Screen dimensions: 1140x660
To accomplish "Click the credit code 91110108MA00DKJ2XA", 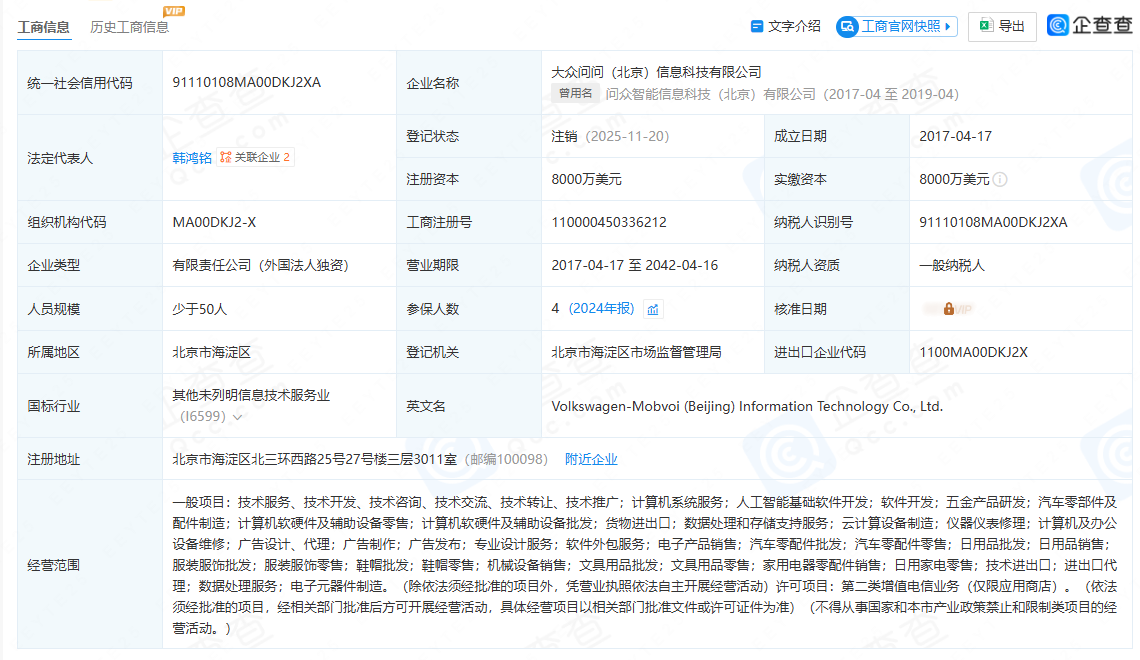I will pos(246,83).
